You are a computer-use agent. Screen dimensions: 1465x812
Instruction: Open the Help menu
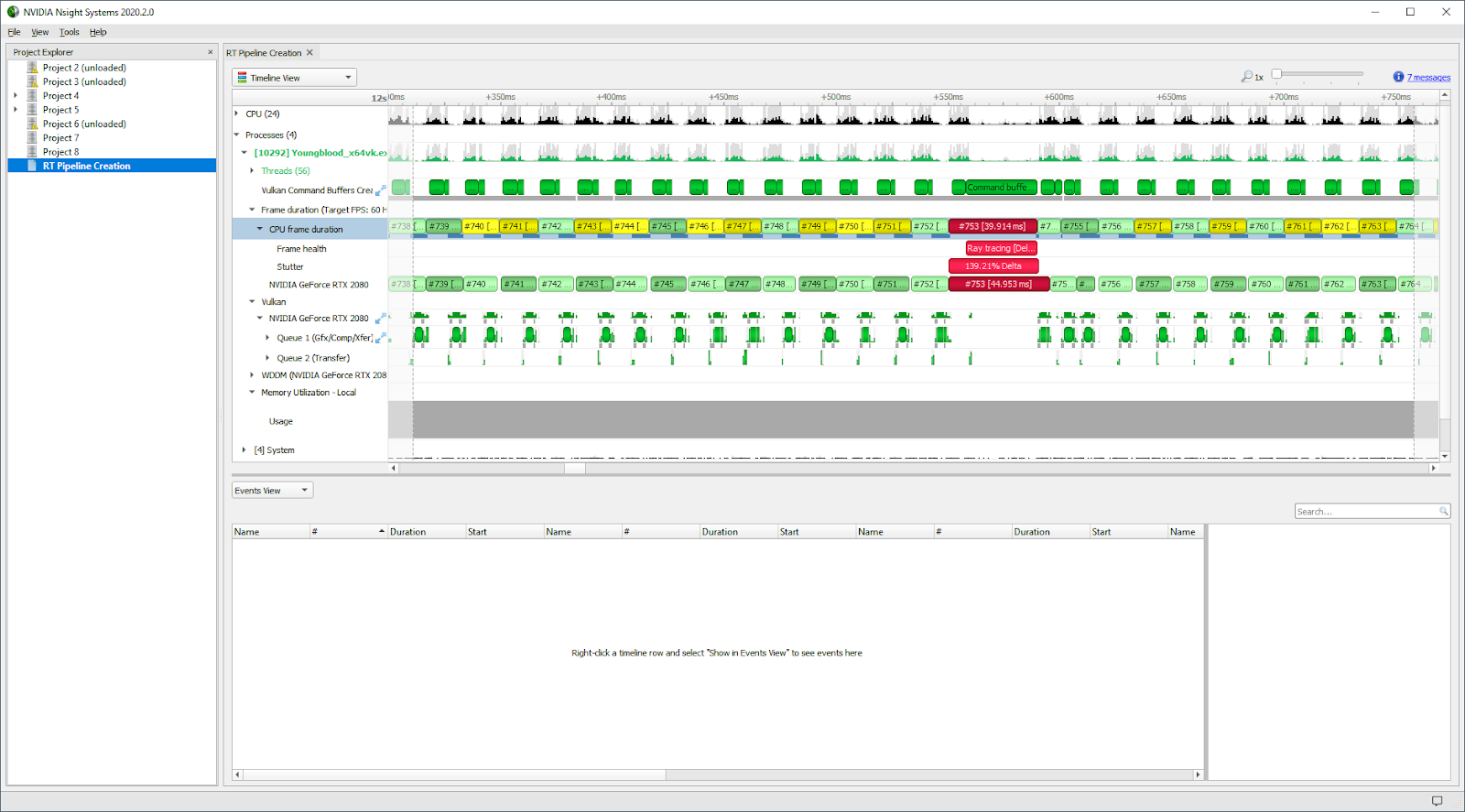coord(98,32)
